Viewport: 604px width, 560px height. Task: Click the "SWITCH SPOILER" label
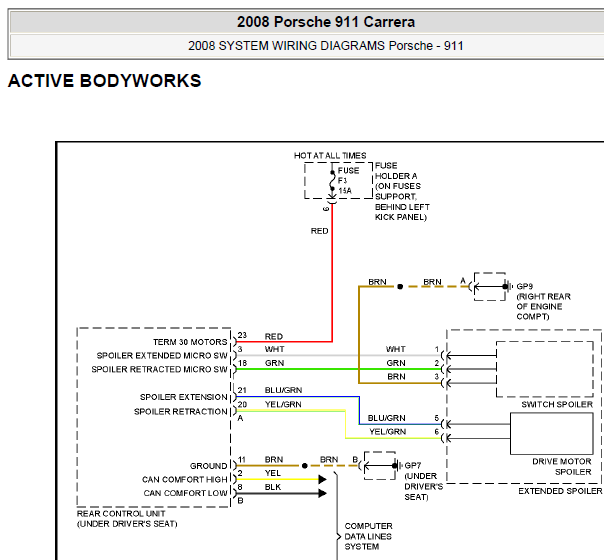point(557,404)
